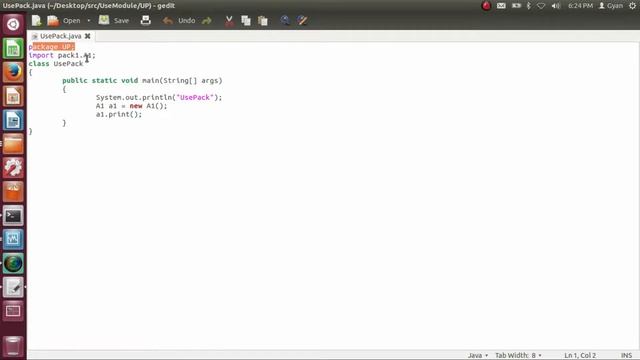This screenshot has width=640, height=360.
Task: Open the network indicator menu
Action: [541, 6]
